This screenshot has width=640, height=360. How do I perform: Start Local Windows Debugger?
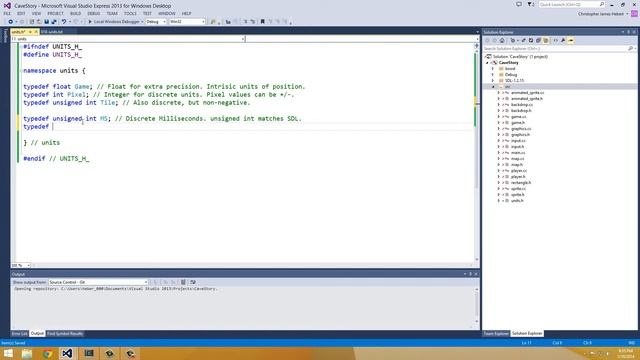[x=114, y=22]
